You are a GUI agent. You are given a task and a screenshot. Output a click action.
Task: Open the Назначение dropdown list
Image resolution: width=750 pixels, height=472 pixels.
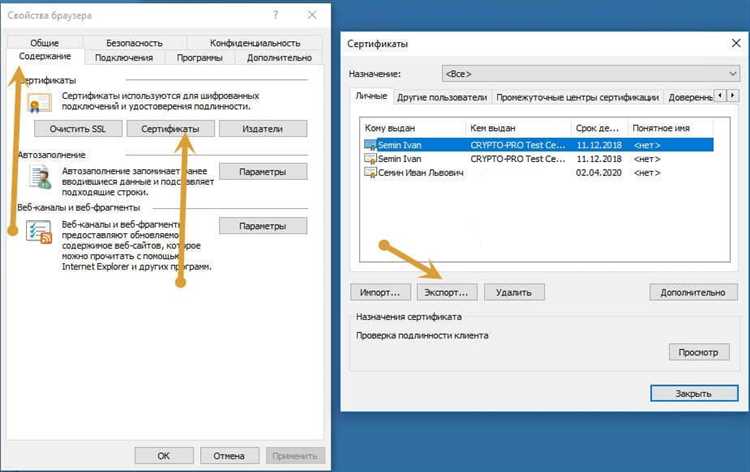[x=590, y=74]
